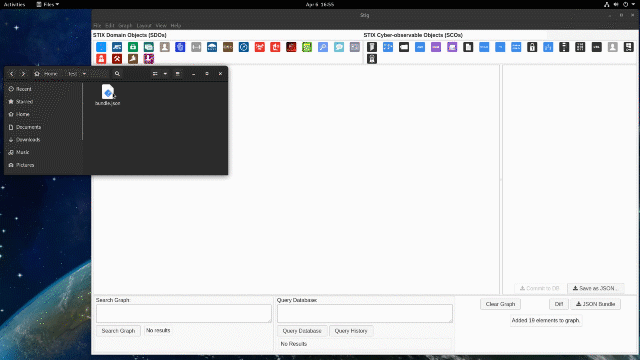Select the Domain Name SCO icon

420,47
